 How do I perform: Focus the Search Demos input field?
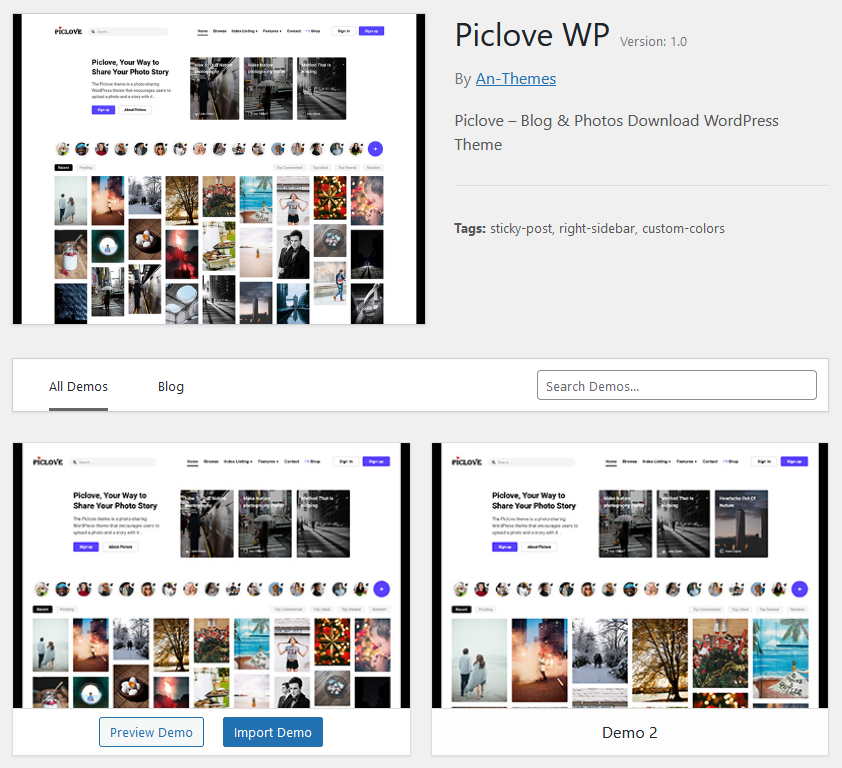tap(677, 385)
